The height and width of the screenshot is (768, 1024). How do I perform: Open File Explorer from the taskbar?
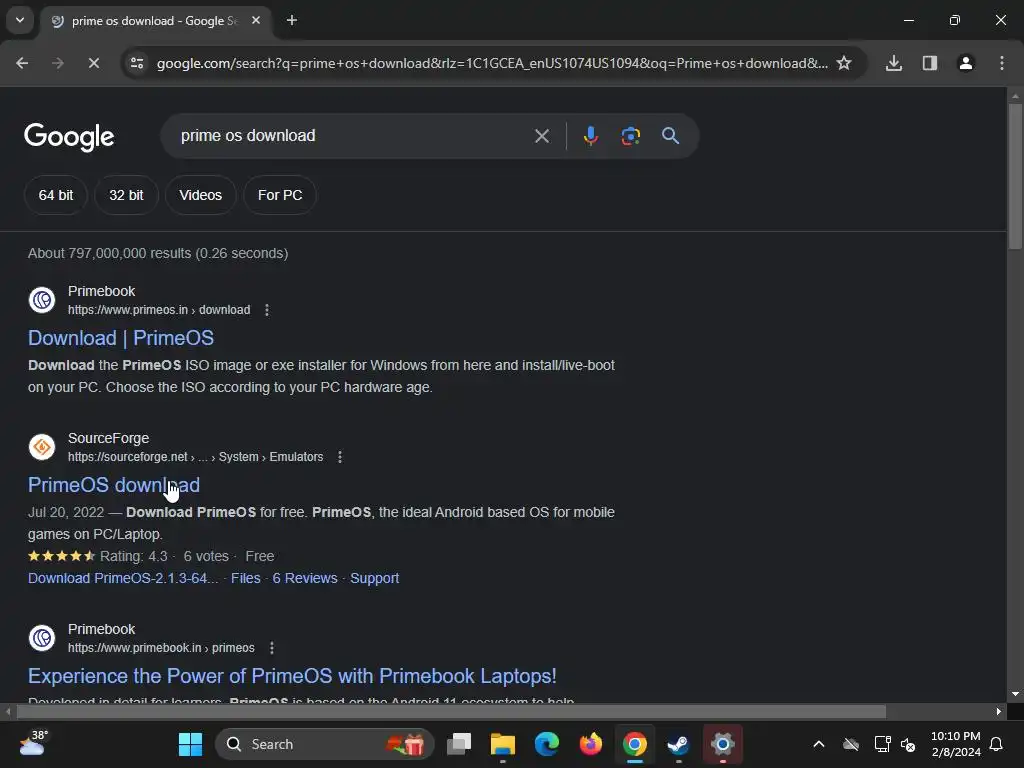coord(503,744)
